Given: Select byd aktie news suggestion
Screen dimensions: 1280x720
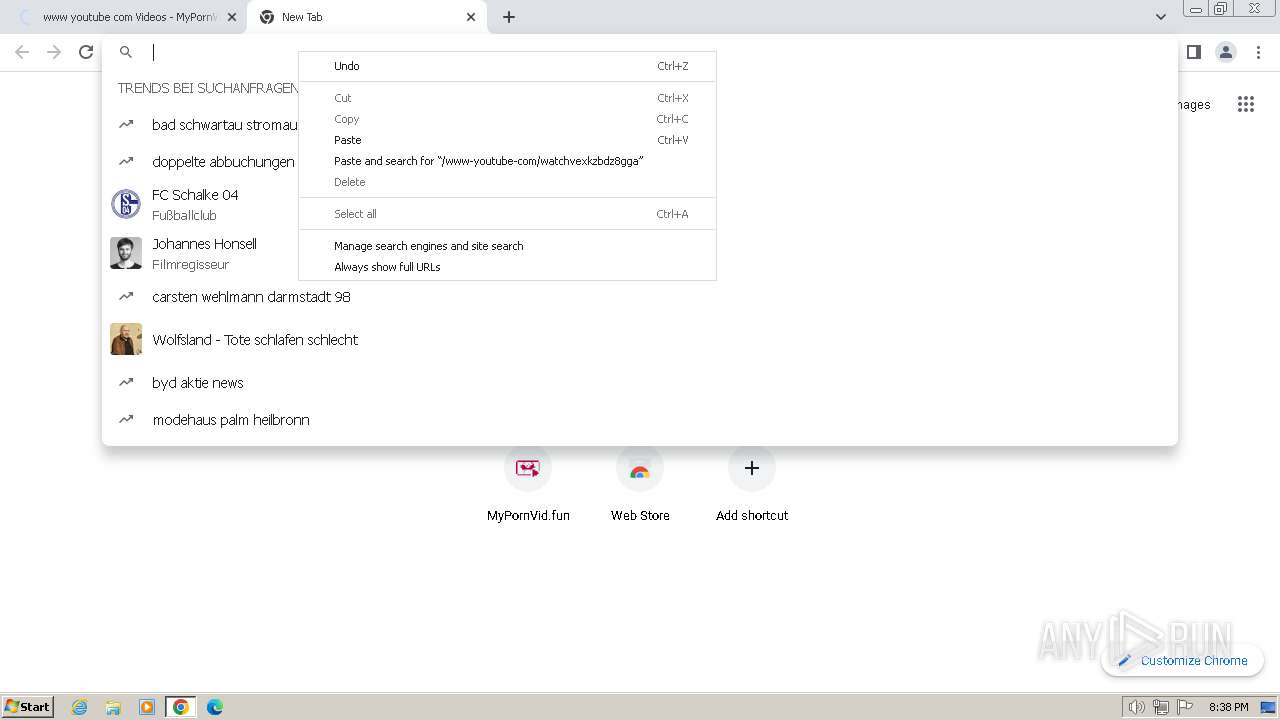Looking at the screenshot, I should [x=640, y=383].
